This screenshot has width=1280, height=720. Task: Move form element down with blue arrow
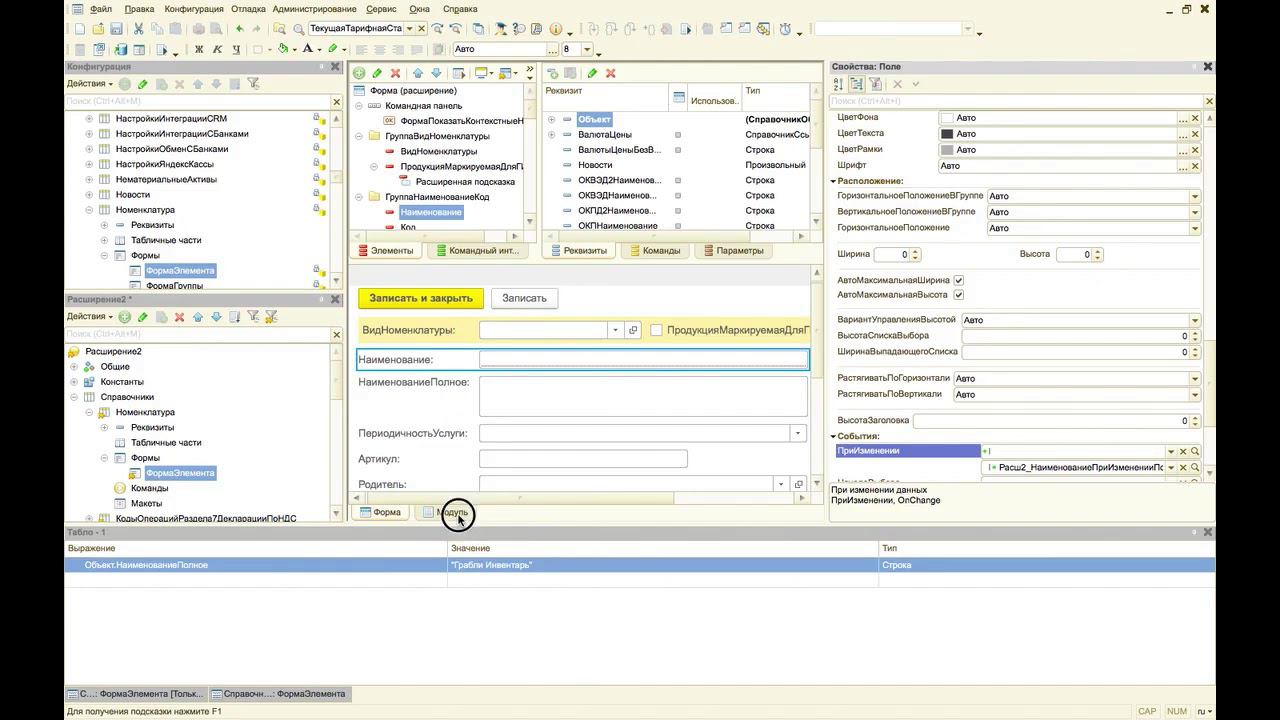click(x=435, y=73)
